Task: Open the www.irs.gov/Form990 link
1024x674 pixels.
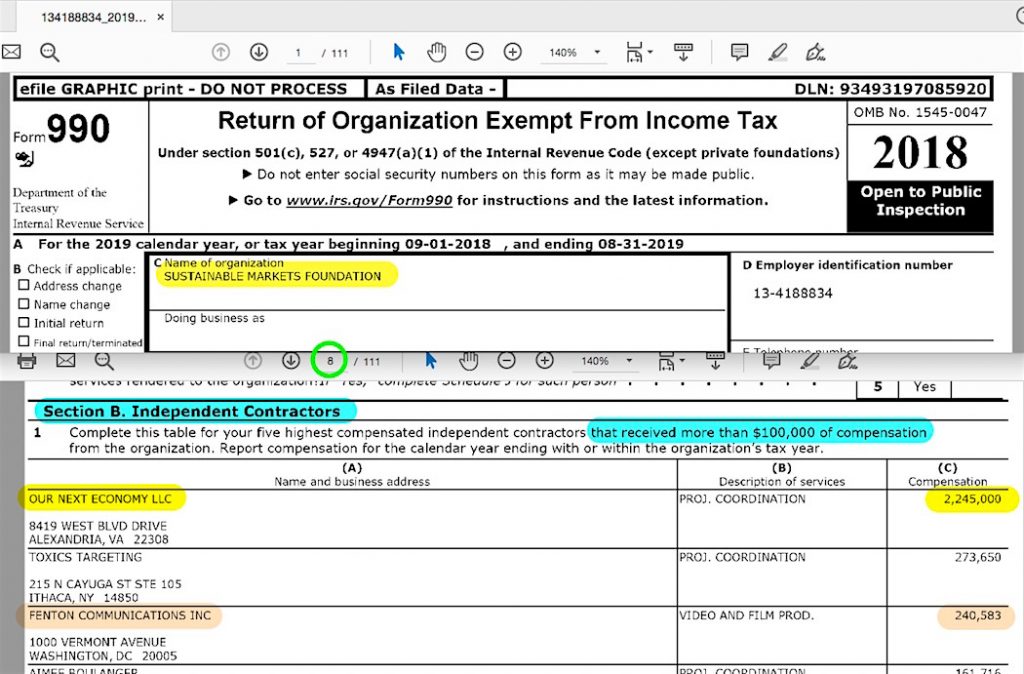Action: click(369, 200)
